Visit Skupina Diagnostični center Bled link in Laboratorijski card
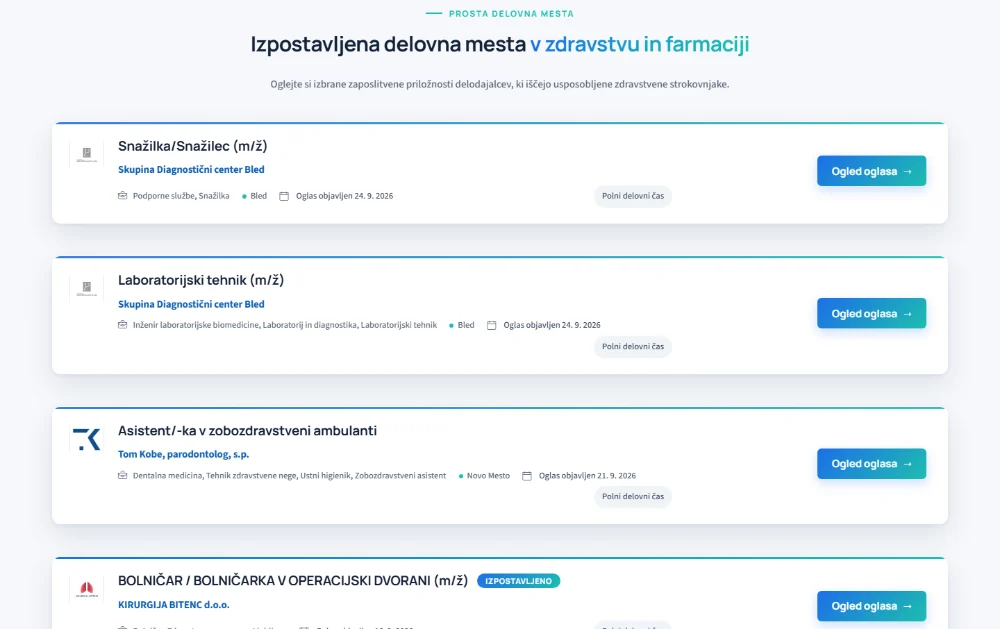This screenshot has height=629, width=1000. point(191,304)
